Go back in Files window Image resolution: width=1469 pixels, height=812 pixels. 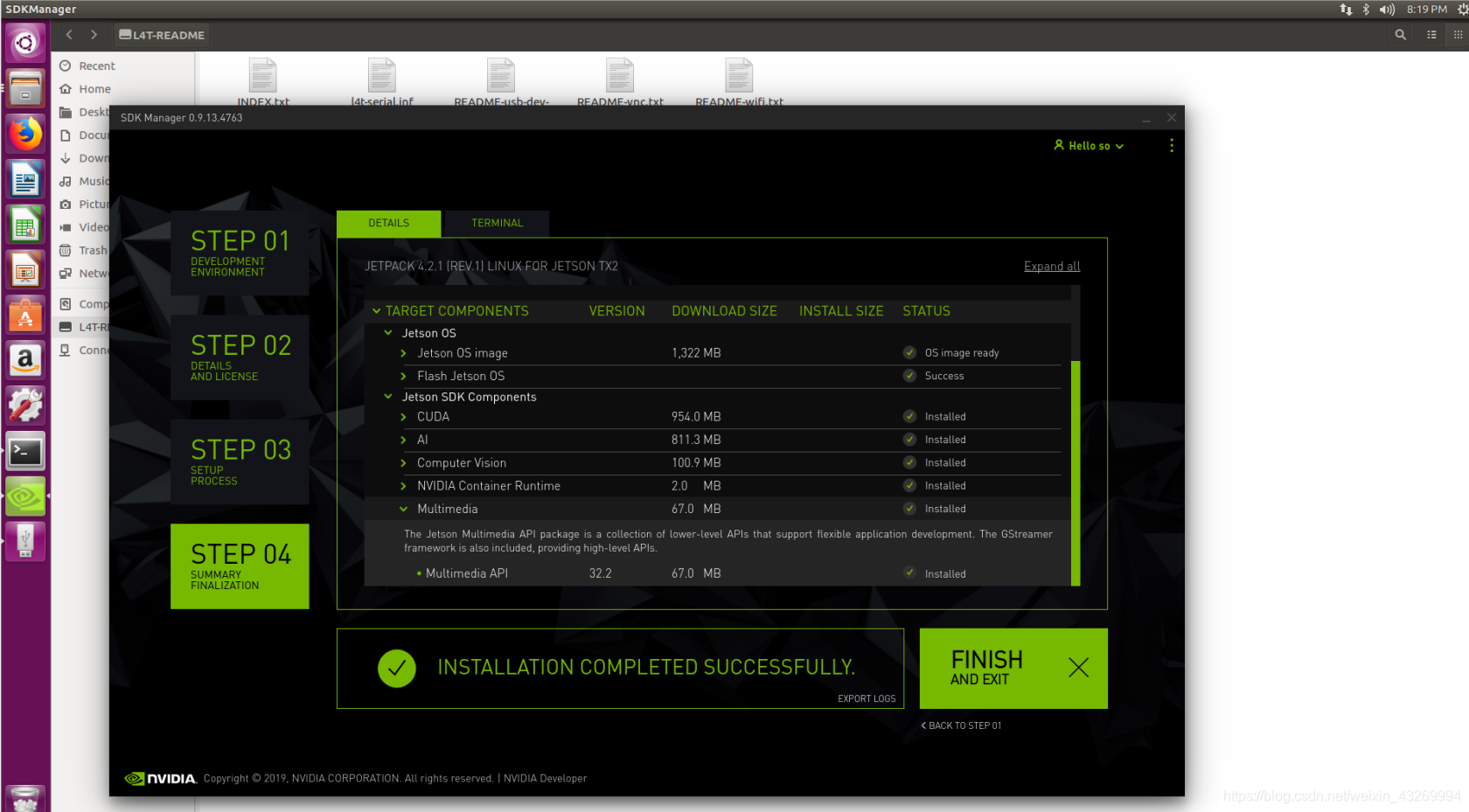pyautogui.click(x=69, y=35)
